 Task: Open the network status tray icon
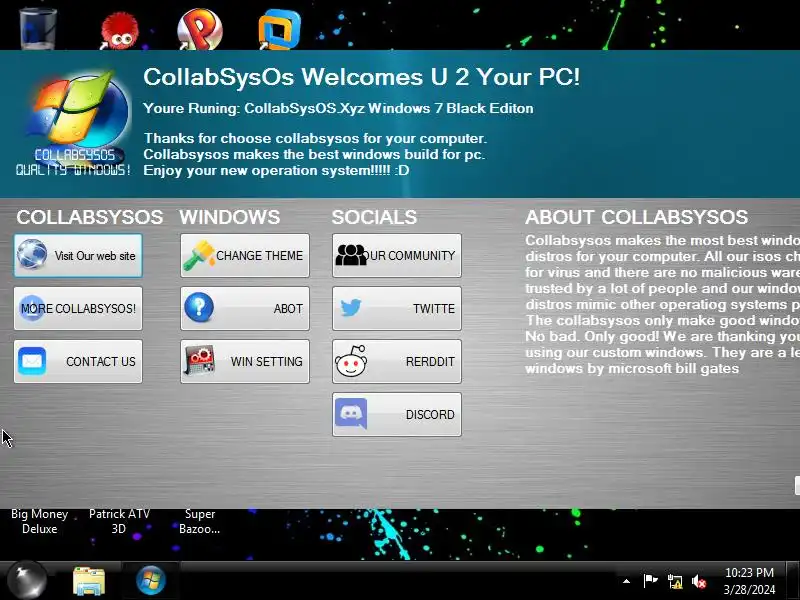tap(674, 582)
